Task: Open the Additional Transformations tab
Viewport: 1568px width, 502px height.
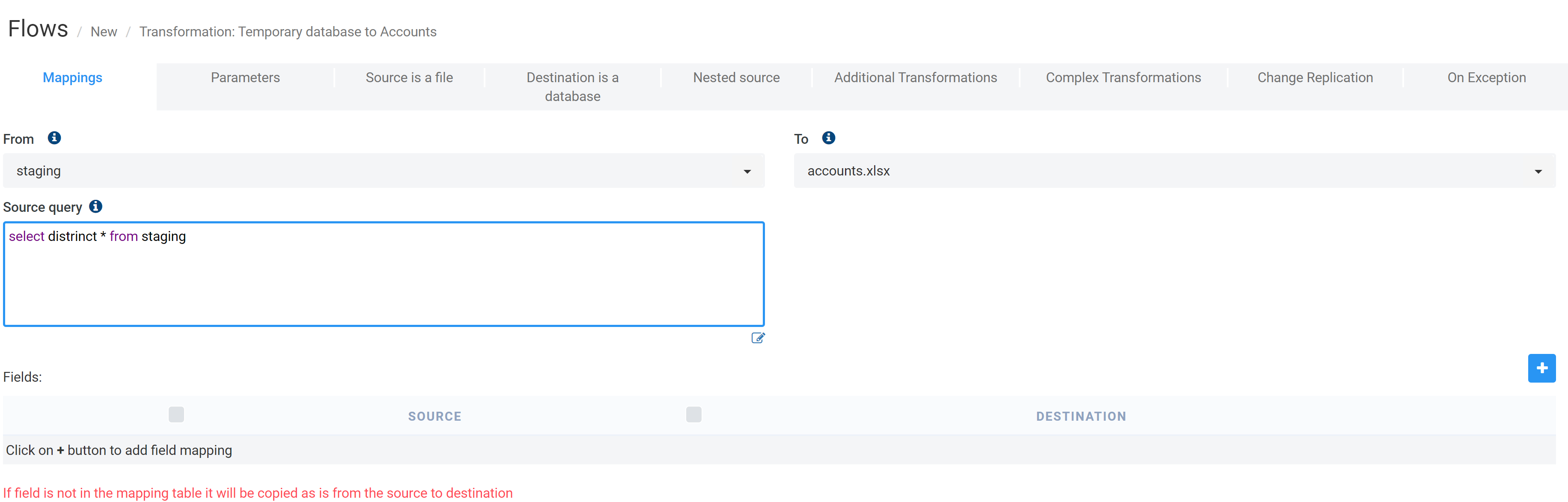Action: 915,78
